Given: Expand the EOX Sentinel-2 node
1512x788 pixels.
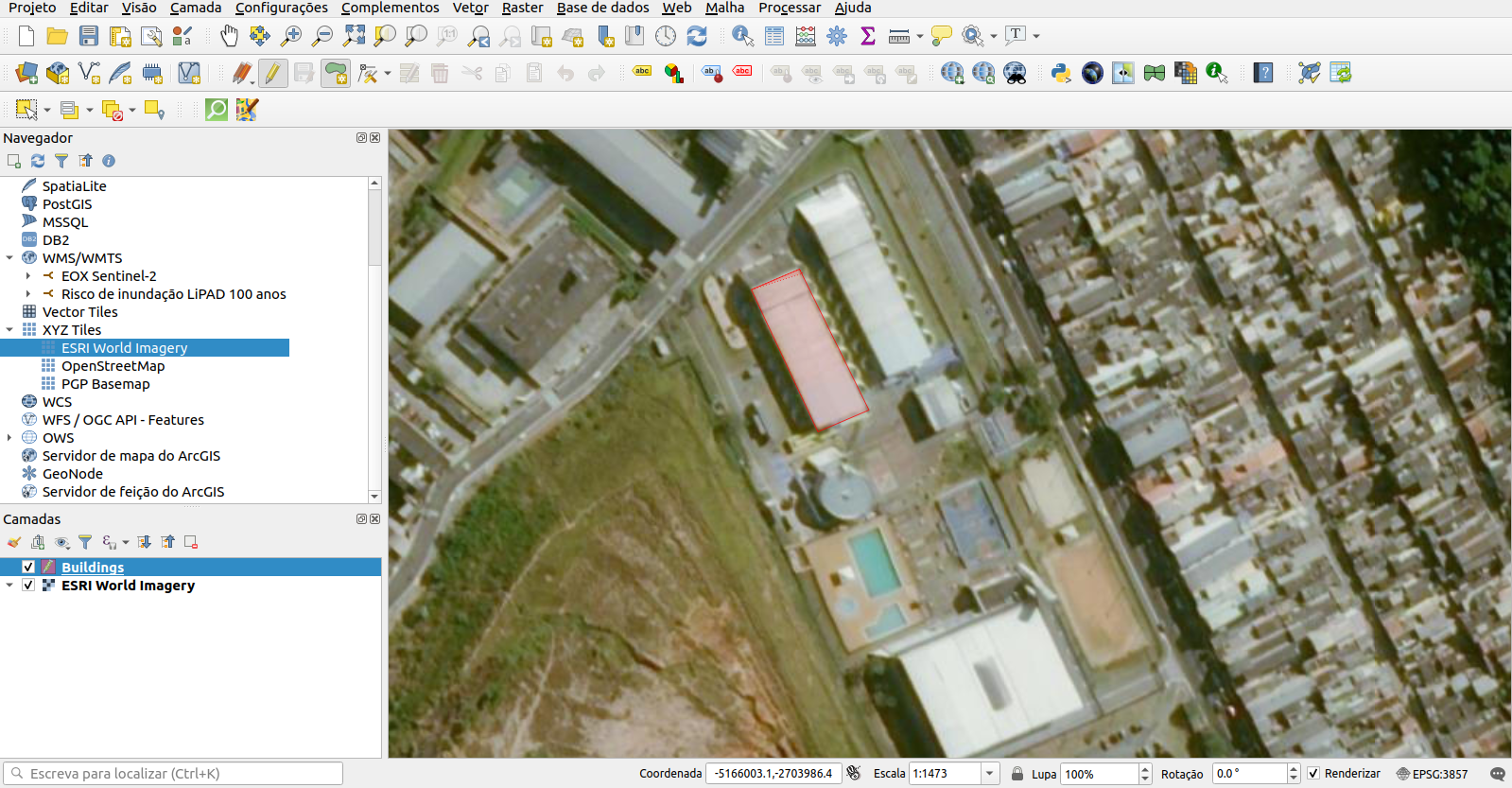Looking at the screenshot, I should [28, 276].
